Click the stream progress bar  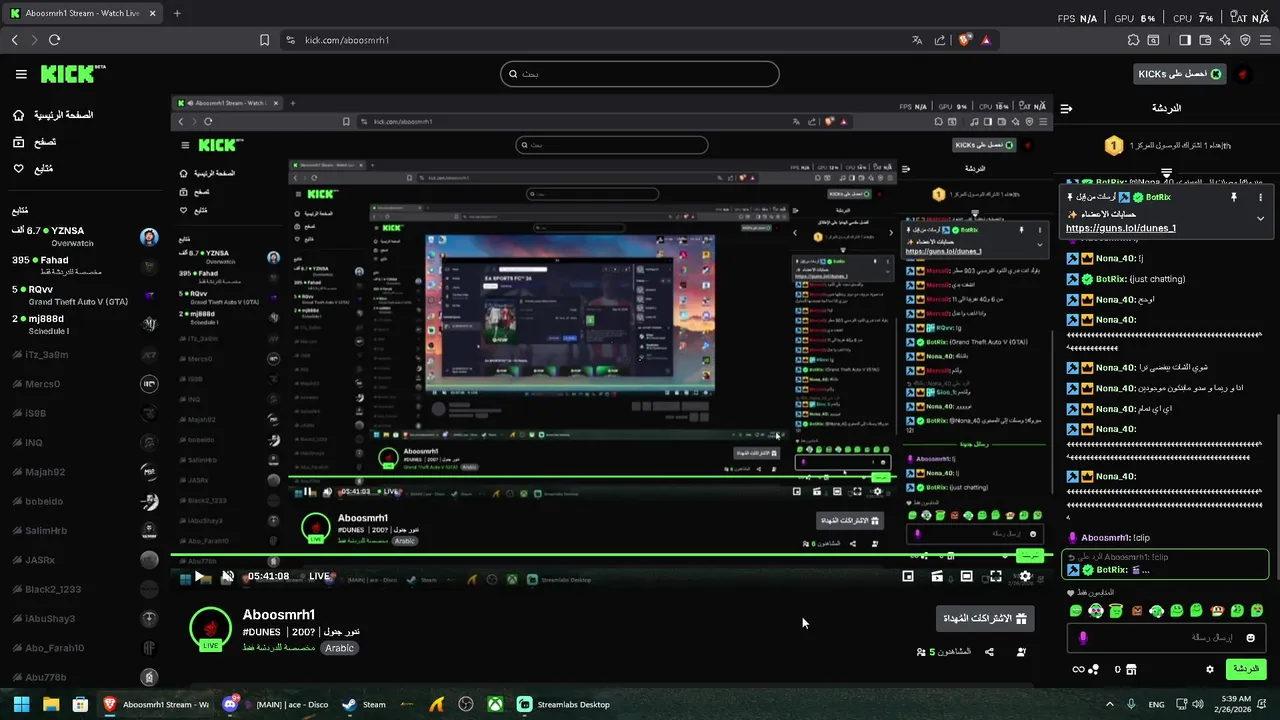tap(610, 555)
